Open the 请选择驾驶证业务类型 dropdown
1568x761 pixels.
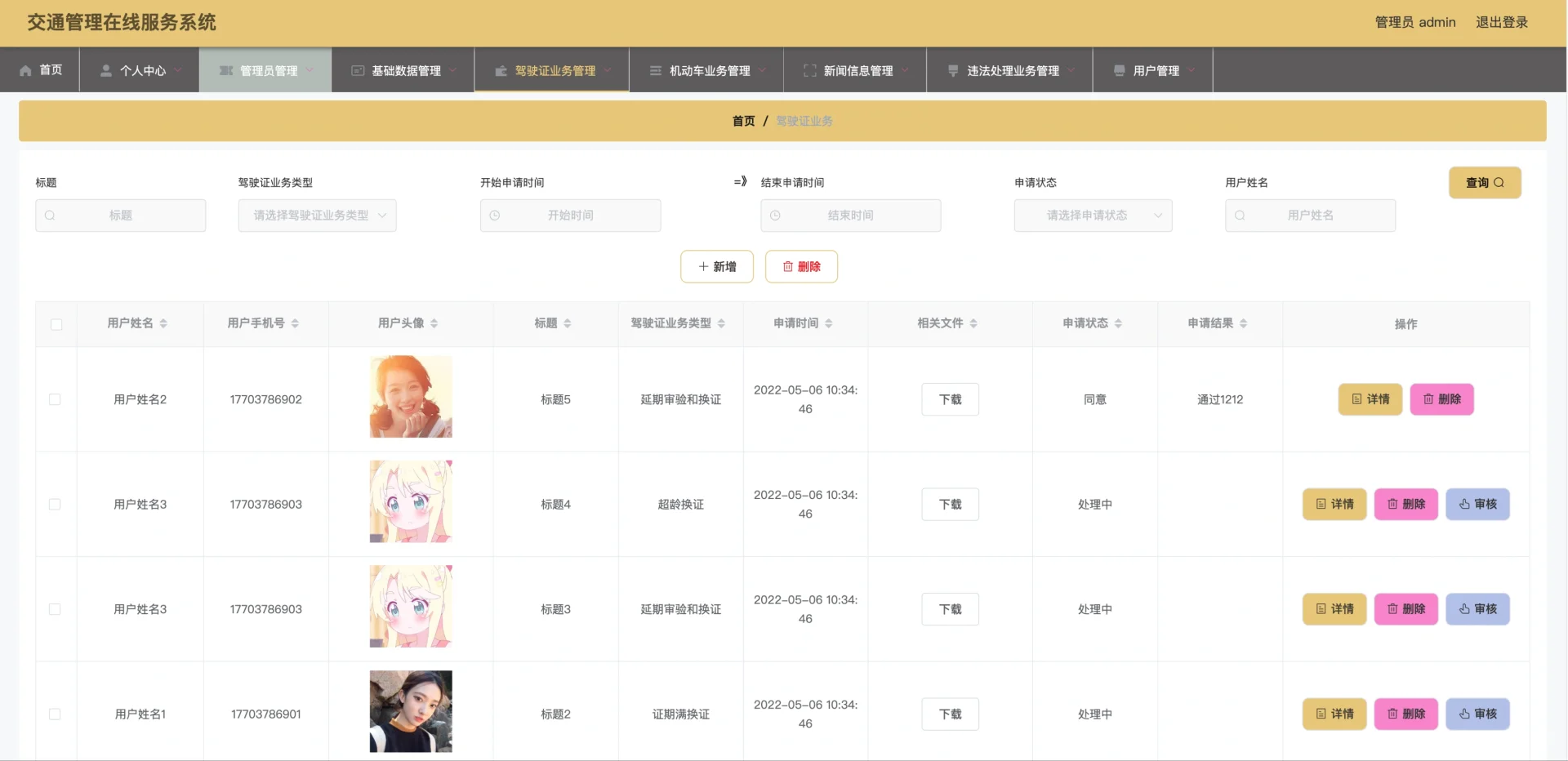click(x=317, y=216)
